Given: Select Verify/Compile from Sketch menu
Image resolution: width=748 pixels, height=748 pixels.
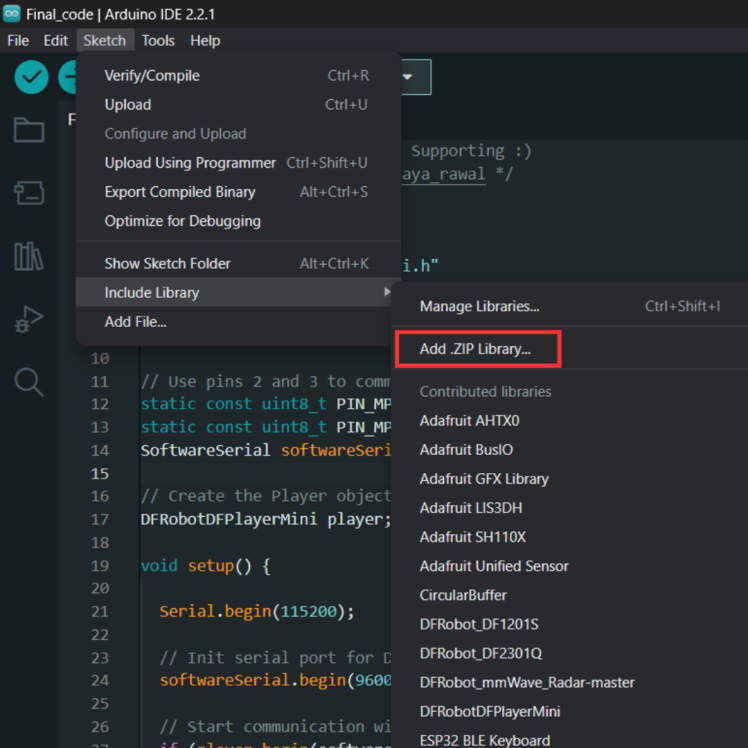Looking at the screenshot, I should point(152,76).
